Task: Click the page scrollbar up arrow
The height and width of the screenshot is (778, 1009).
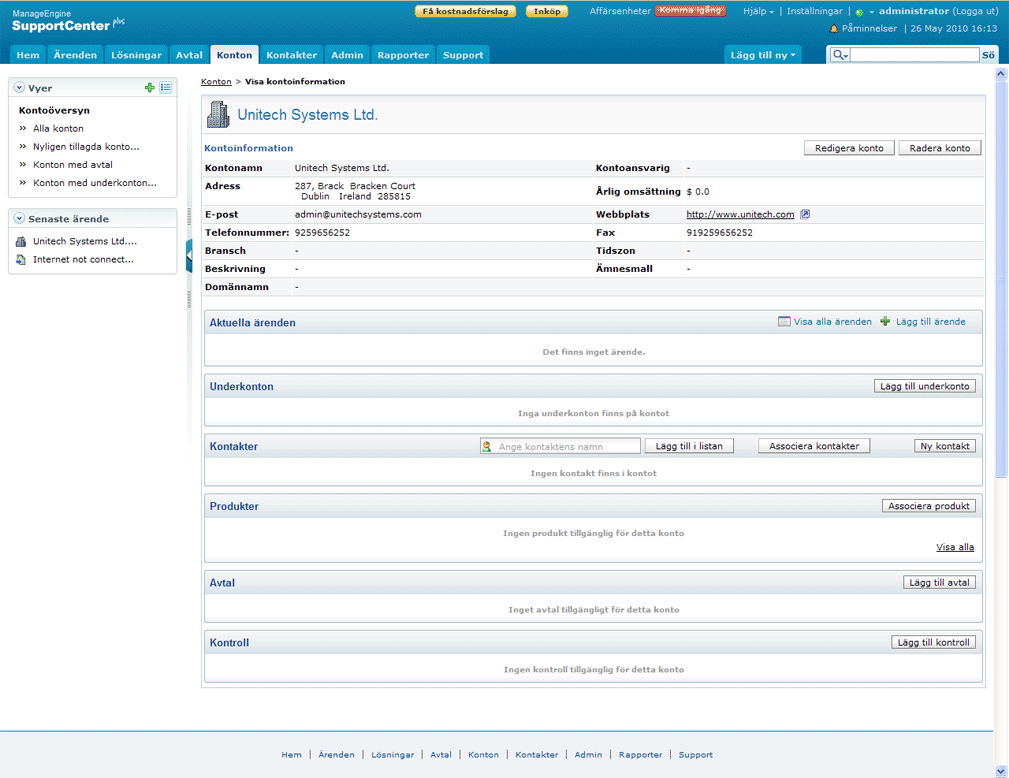Action: tap(1001, 73)
